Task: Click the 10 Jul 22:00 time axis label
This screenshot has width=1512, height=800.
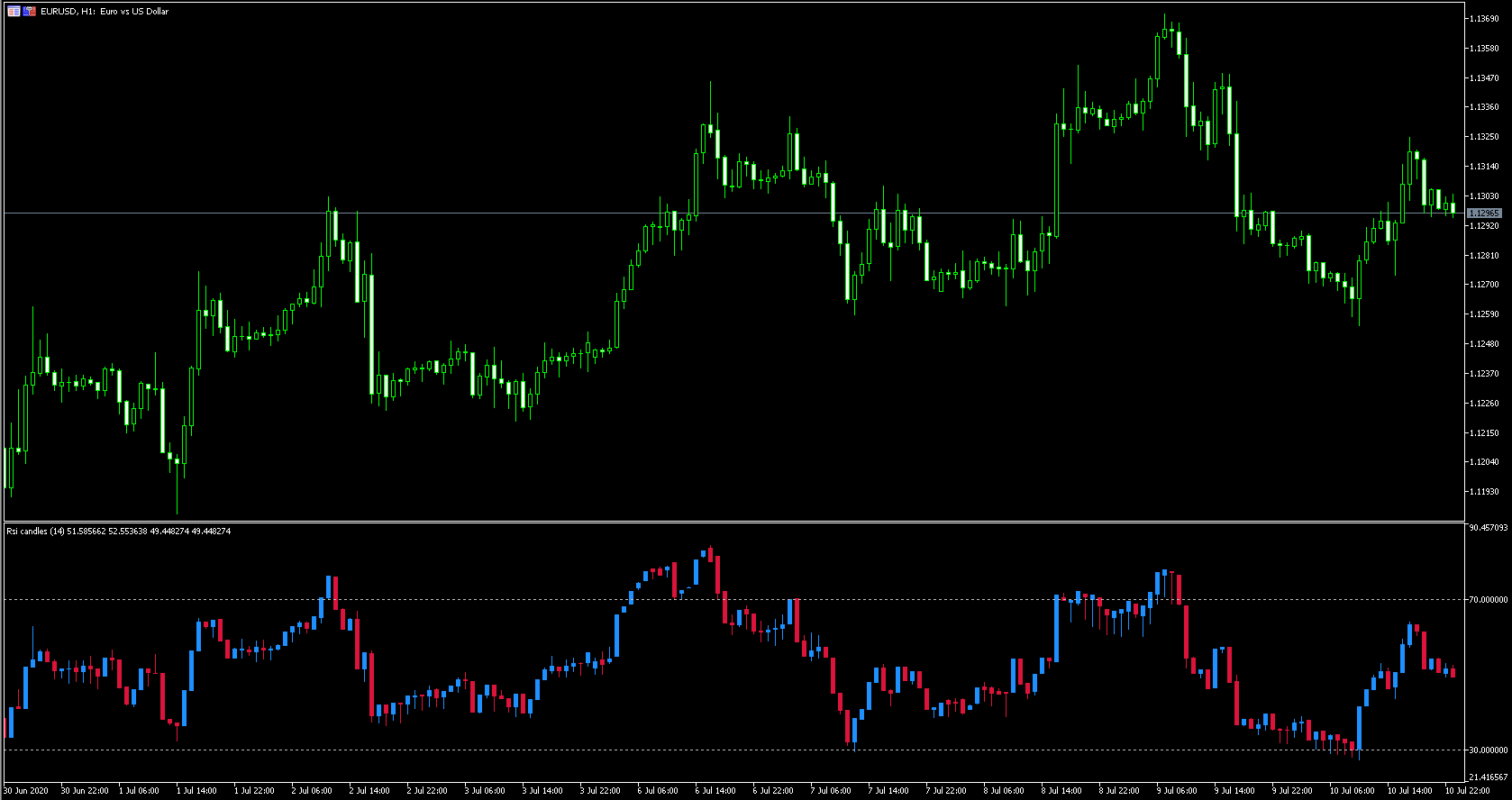Action: pyautogui.click(x=1468, y=791)
